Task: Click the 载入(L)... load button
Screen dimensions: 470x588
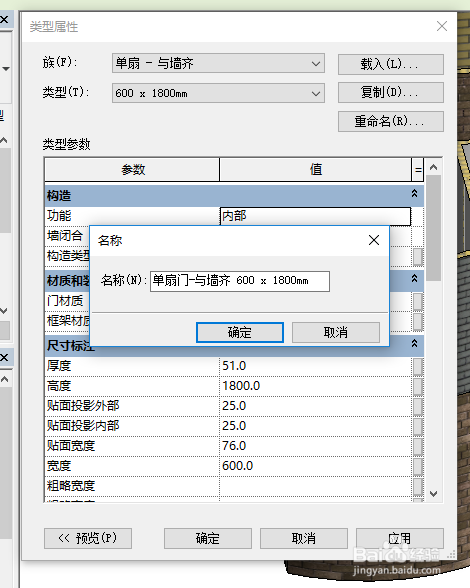Action: click(x=390, y=64)
